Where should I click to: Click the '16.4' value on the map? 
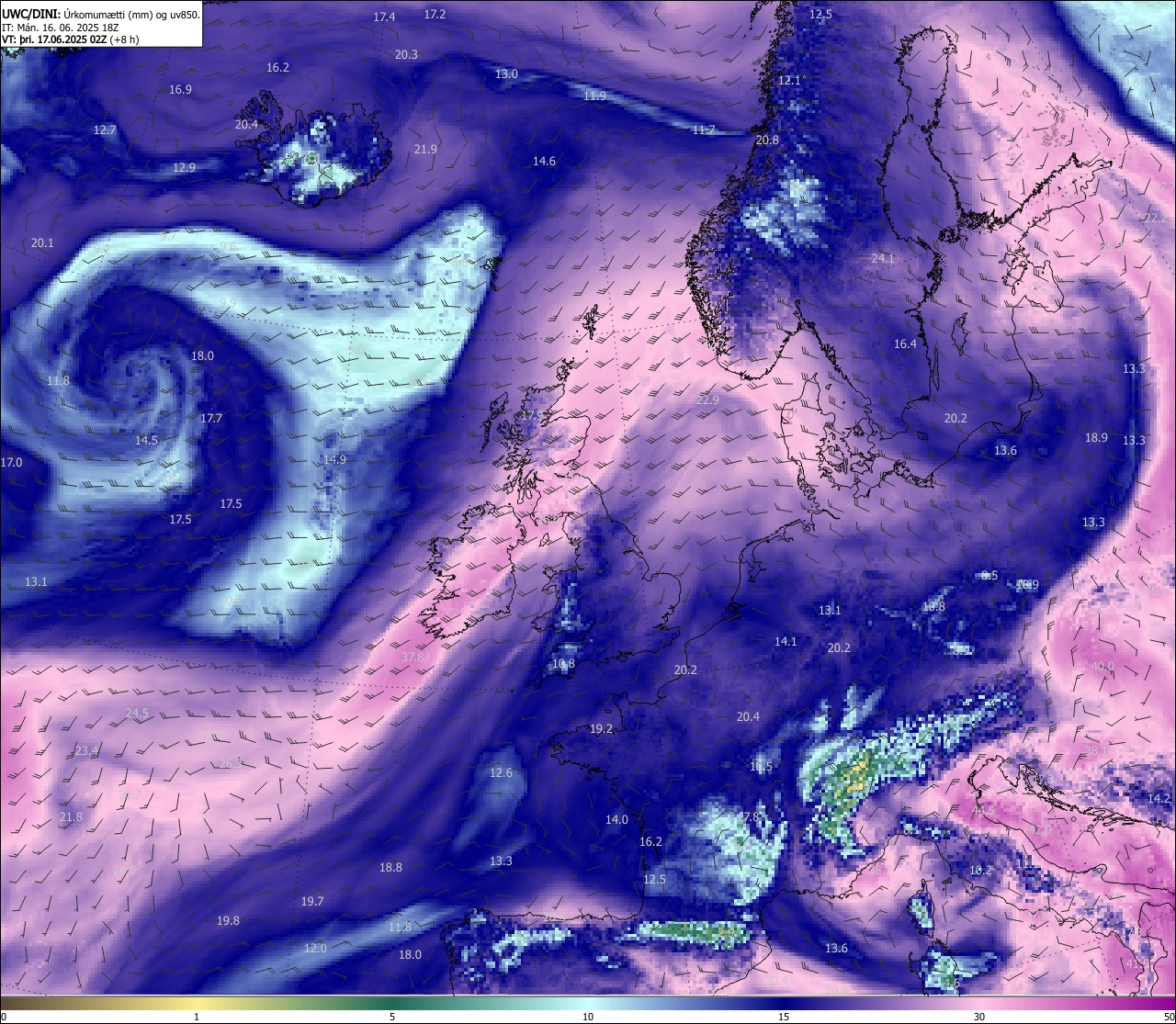click(905, 344)
